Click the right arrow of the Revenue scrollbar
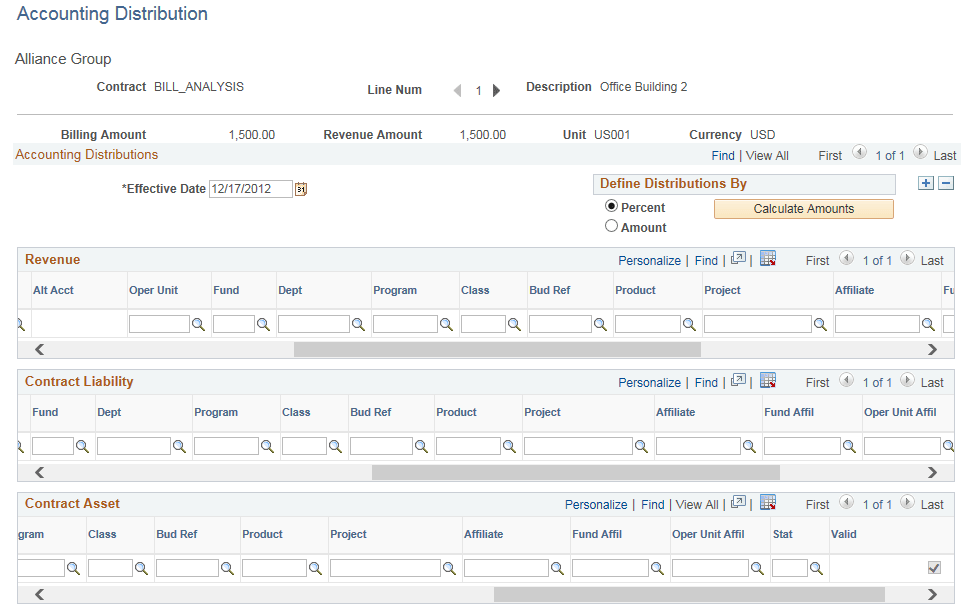 (x=932, y=350)
